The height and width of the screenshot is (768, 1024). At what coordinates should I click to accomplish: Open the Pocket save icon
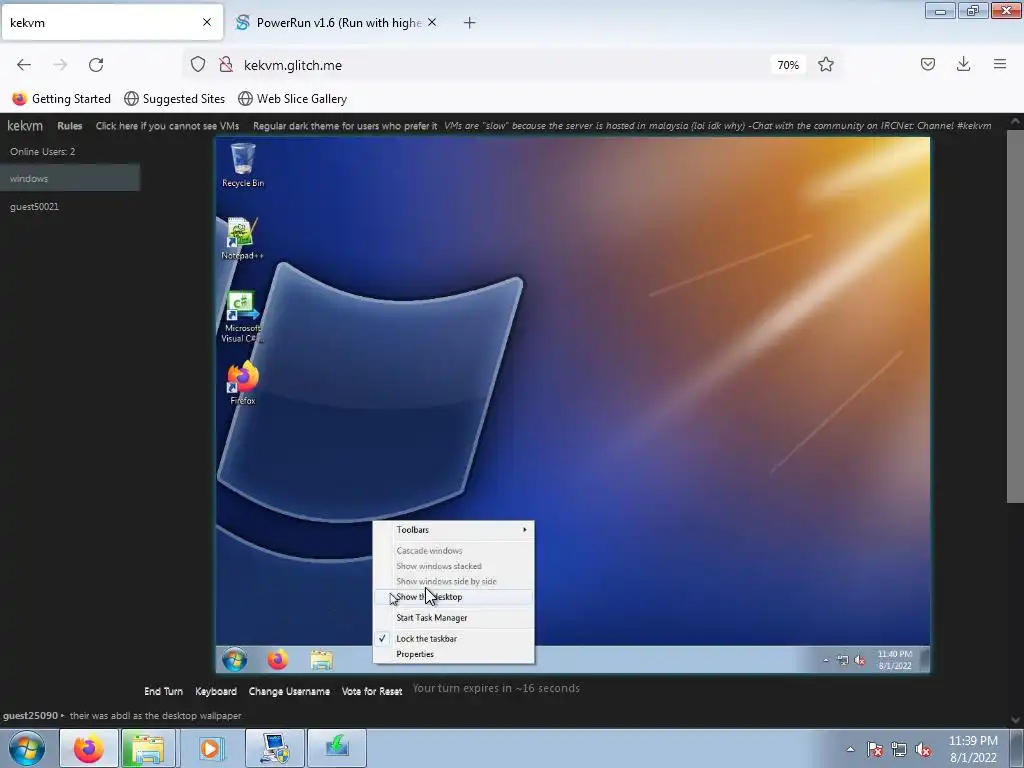click(927, 64)
